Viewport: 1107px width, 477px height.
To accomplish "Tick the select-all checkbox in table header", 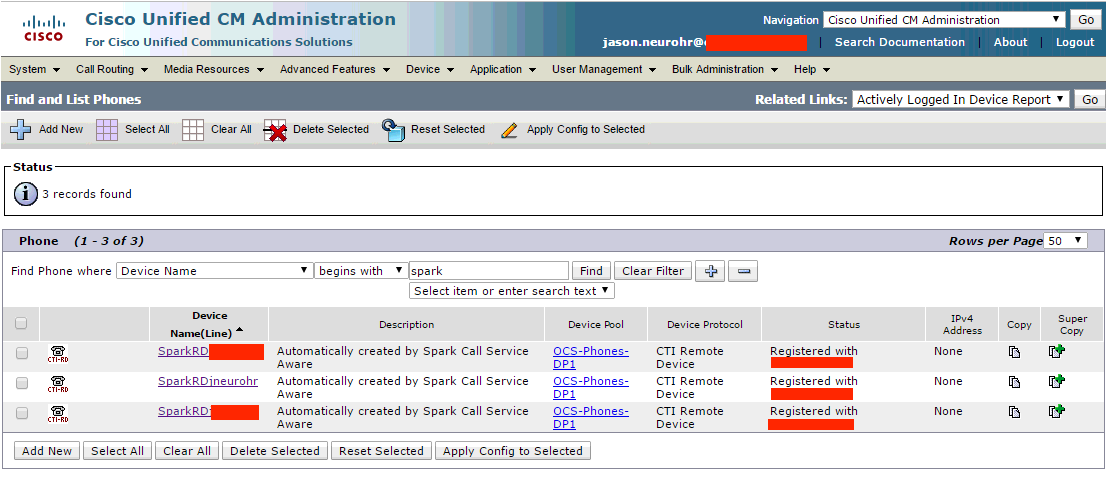I will [21, 323].
